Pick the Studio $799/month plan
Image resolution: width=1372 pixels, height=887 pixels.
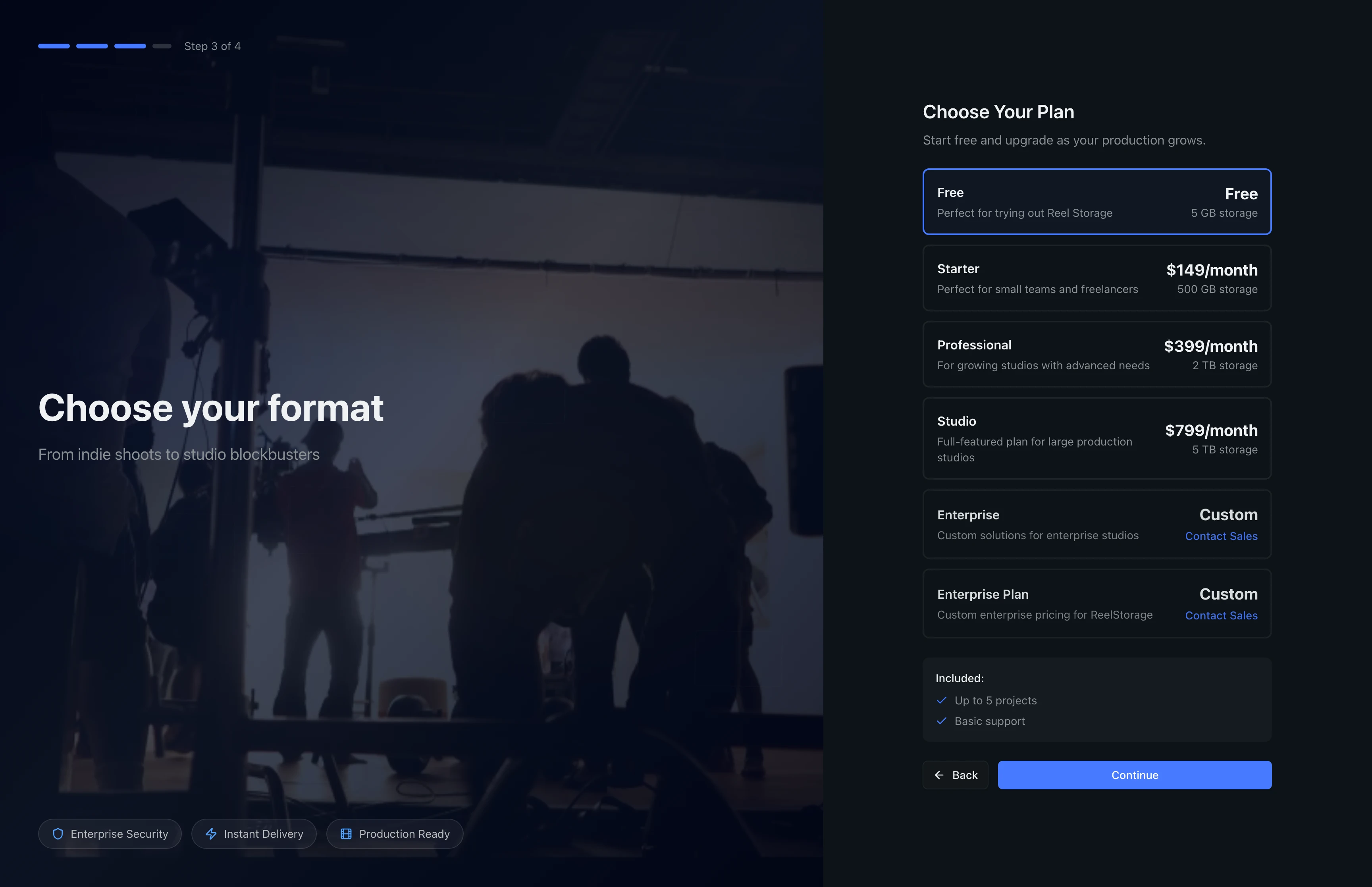[1096, 438]
